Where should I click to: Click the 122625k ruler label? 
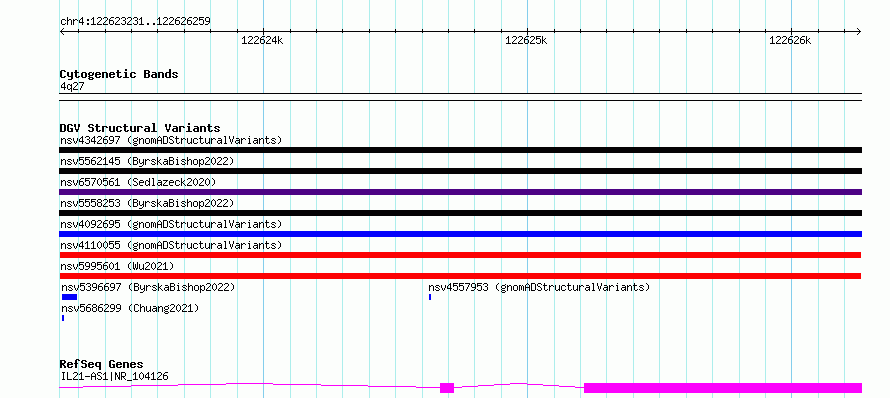click(x=526, y=40)
